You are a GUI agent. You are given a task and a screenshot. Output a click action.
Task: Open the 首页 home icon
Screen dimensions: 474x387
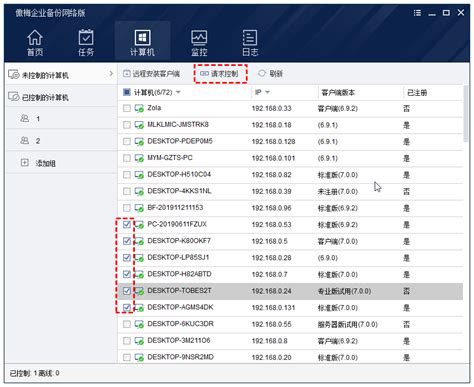(35, 37)
